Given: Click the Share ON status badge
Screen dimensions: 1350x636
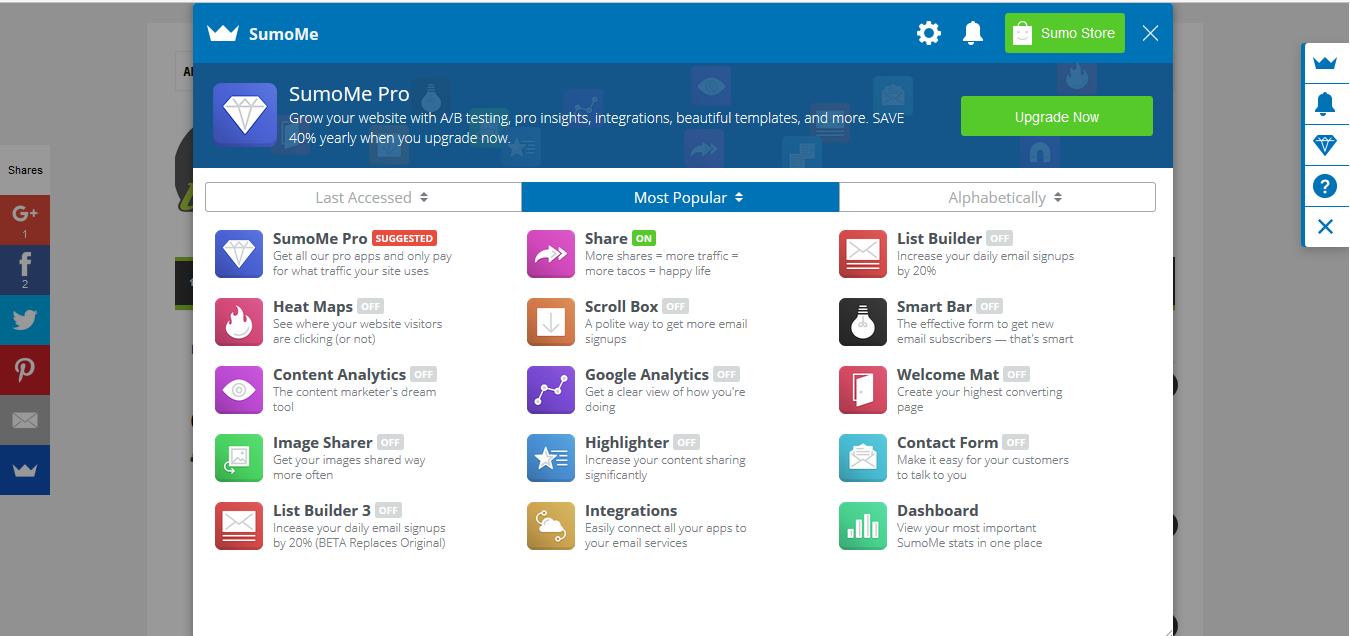Looking at the screenshot, I should (644, 238).
